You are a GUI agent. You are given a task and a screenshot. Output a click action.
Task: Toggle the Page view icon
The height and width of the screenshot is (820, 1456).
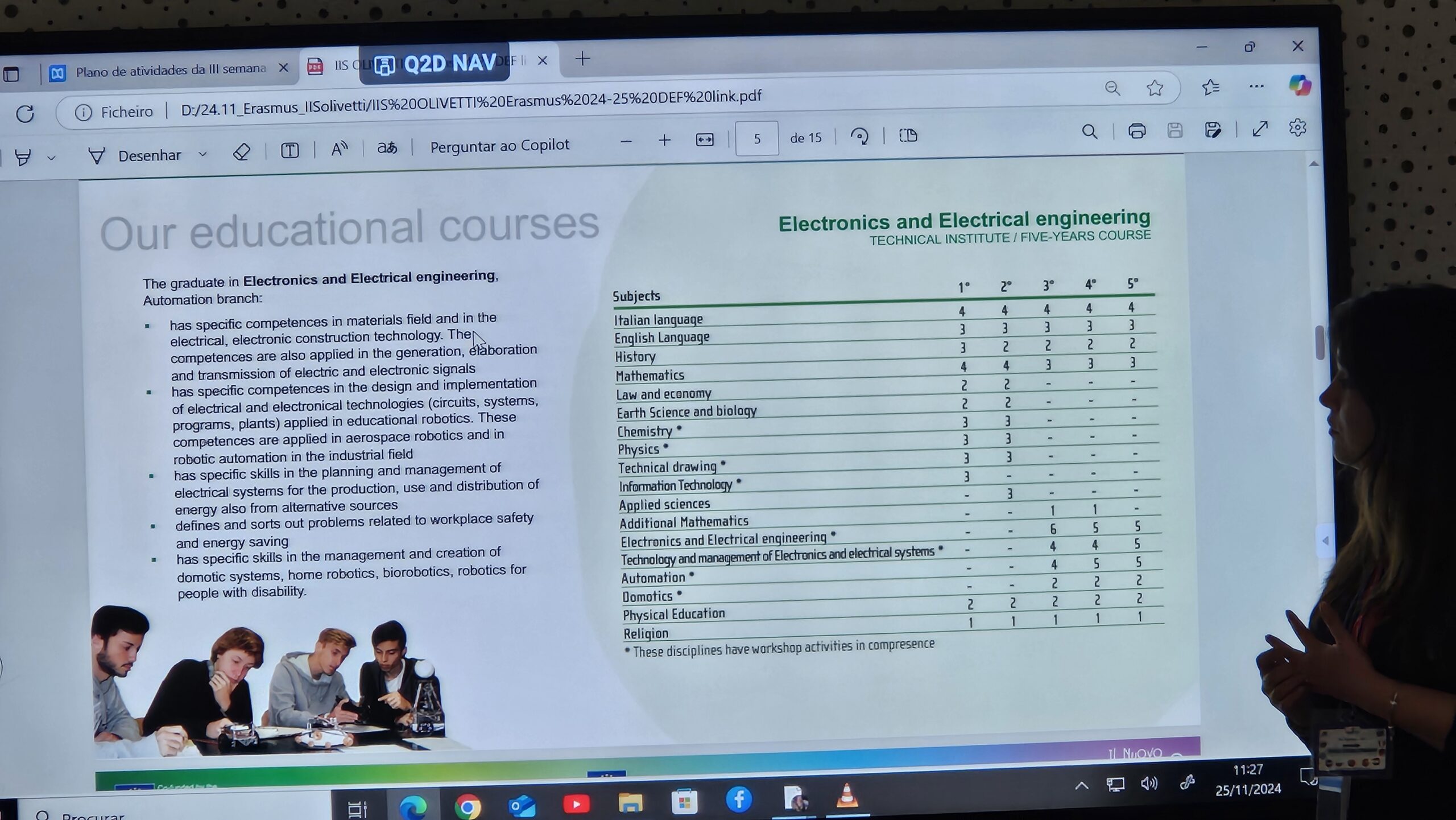click(x=908, y=135)
